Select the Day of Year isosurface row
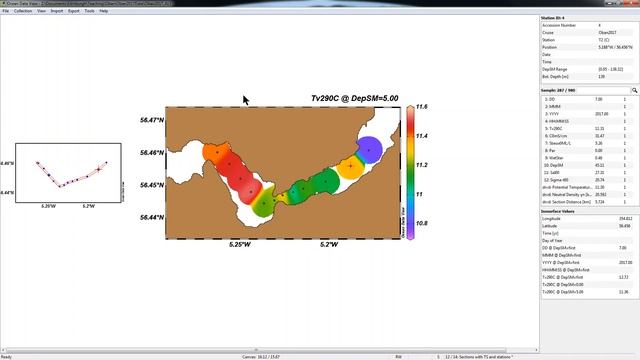This screenshot has width=640, height=360. click(x=588, y=241)
